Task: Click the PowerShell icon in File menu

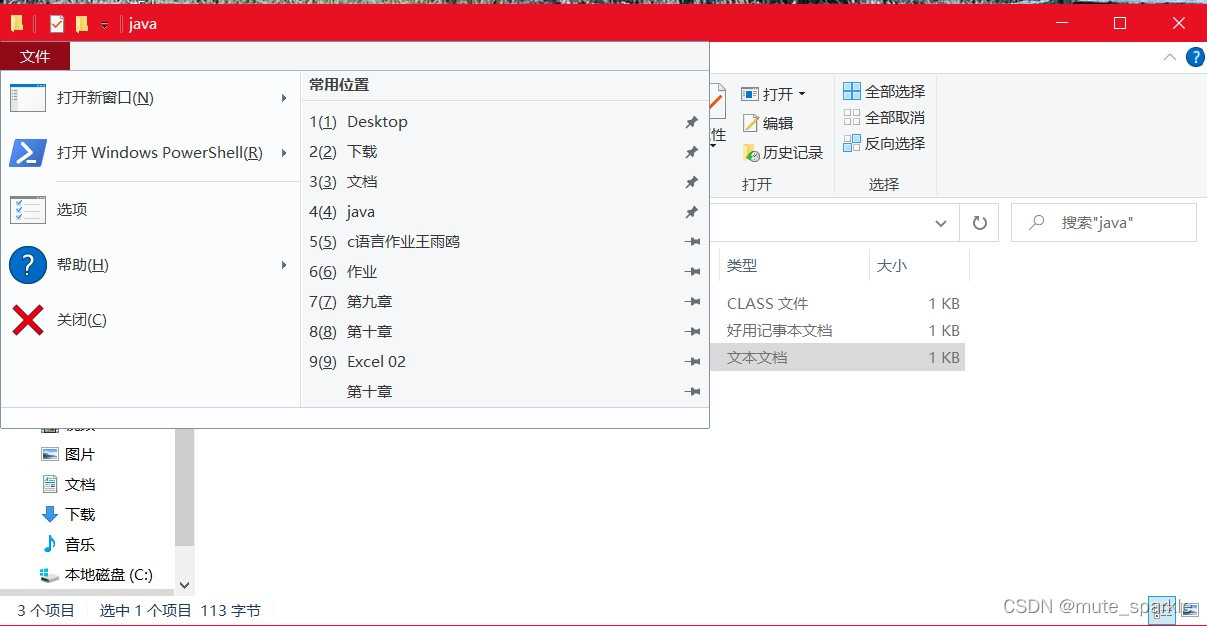Action: 28,153
